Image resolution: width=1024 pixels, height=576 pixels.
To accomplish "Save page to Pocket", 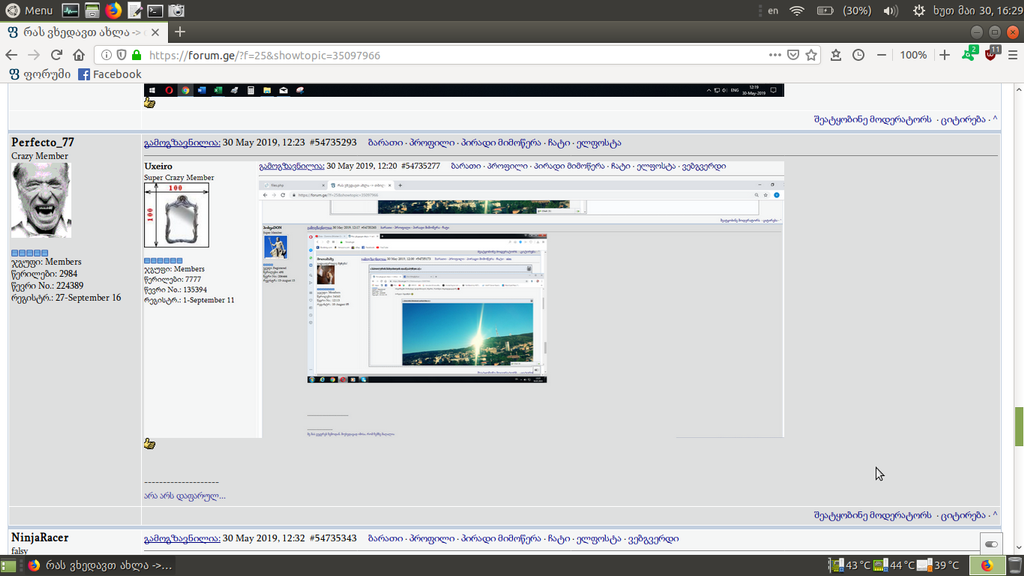I will coord(792,55).
